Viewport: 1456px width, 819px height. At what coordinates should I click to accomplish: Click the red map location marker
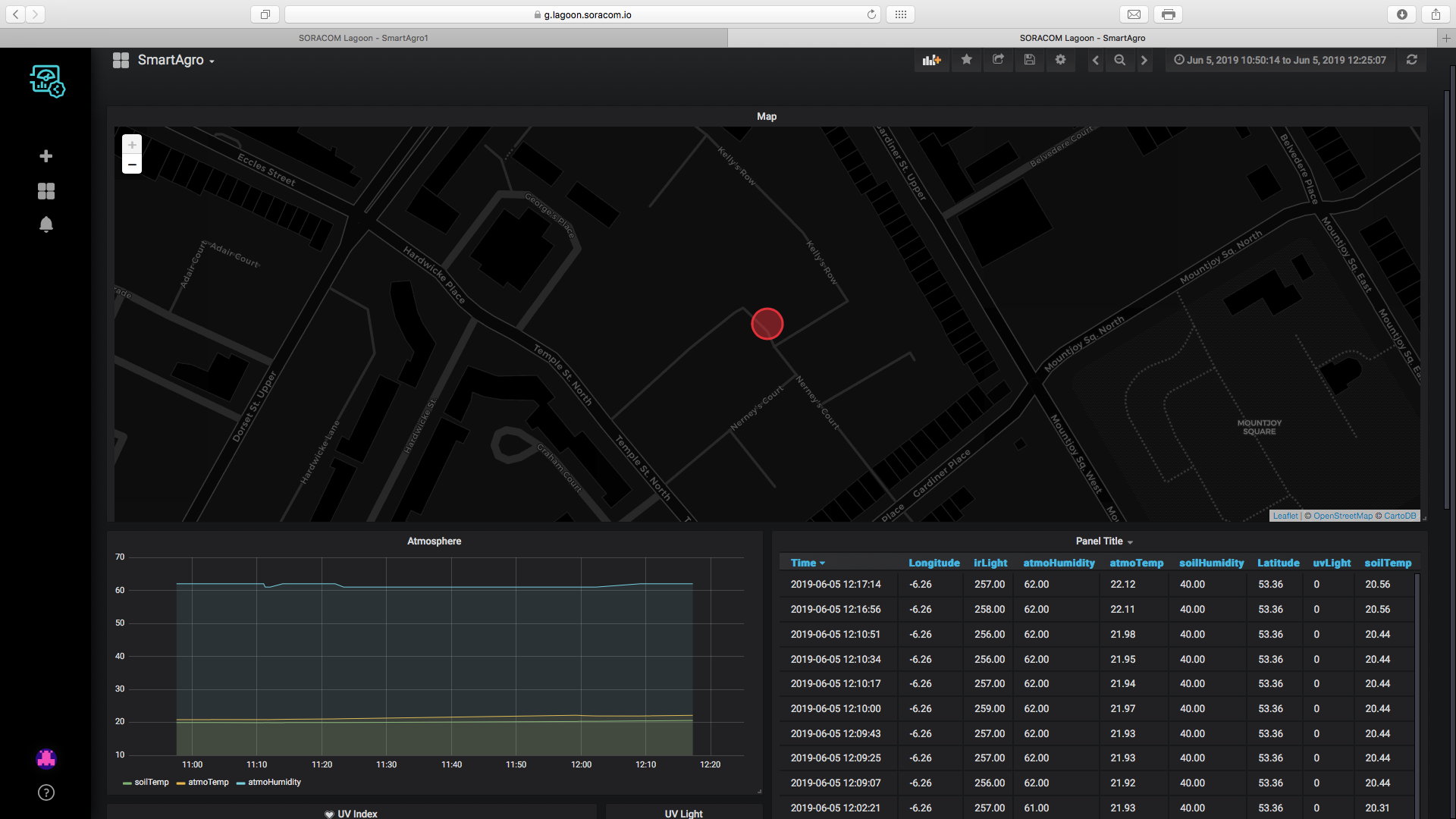tap(767, 324)
